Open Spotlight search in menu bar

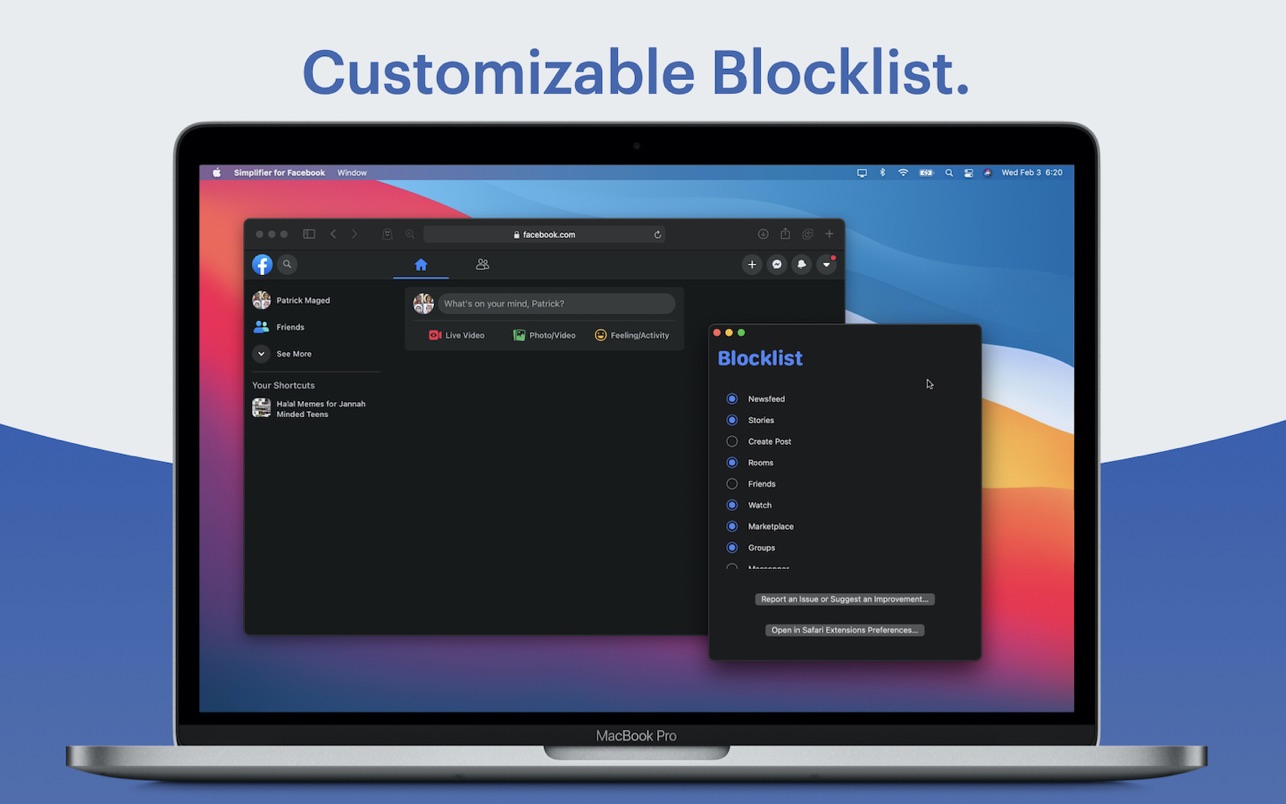point(949,173)
